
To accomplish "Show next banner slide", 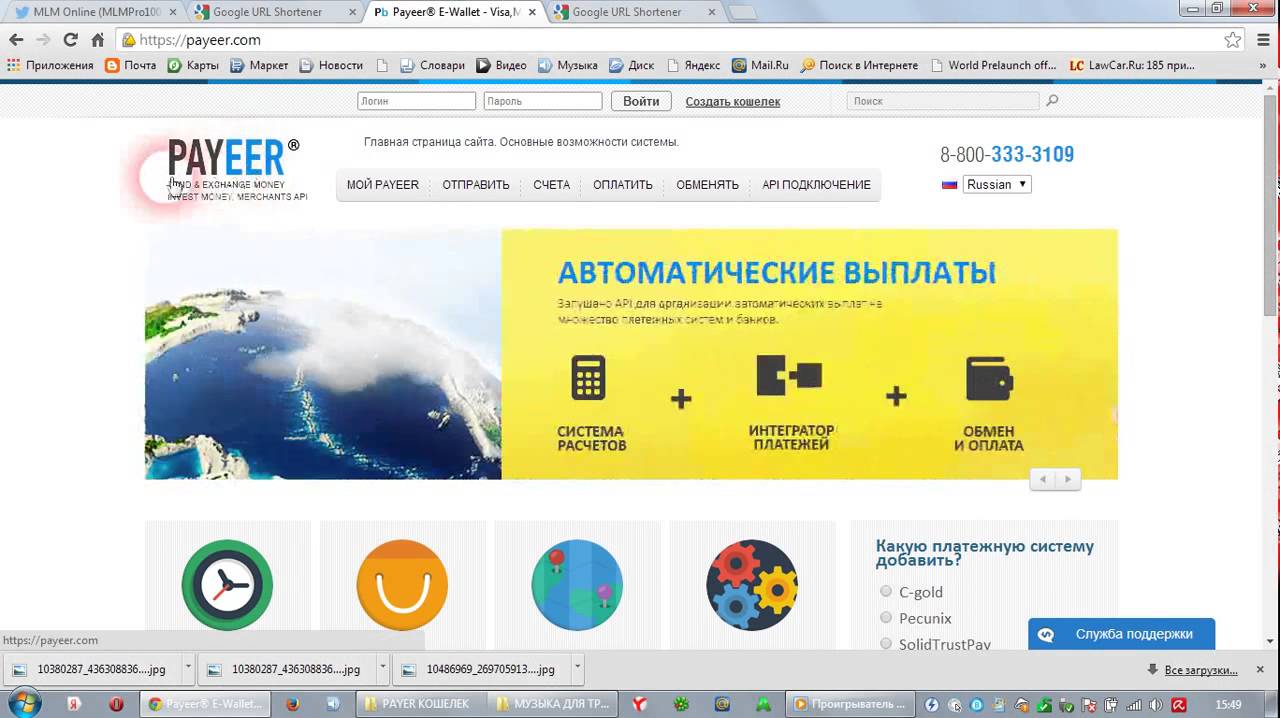I will (1068, 480).
